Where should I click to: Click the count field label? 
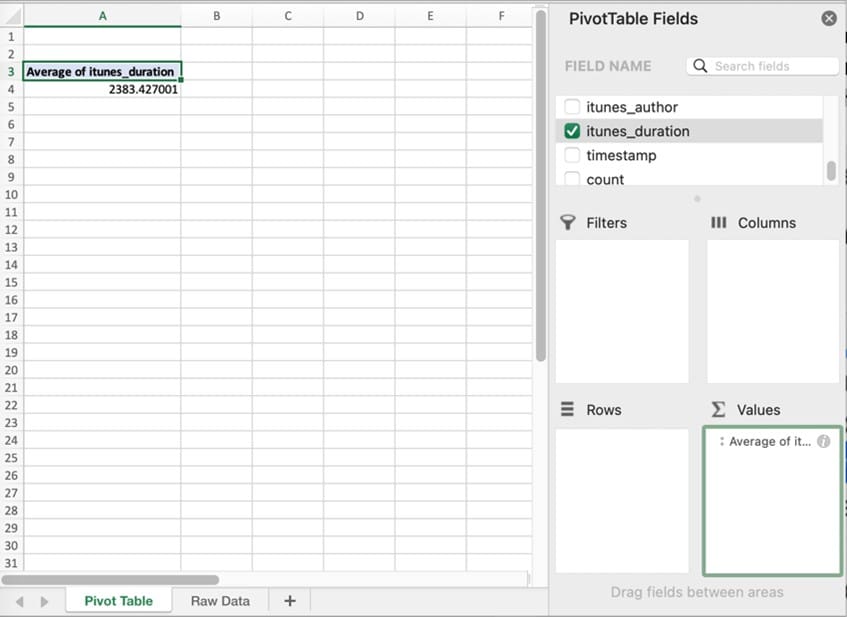605,179
